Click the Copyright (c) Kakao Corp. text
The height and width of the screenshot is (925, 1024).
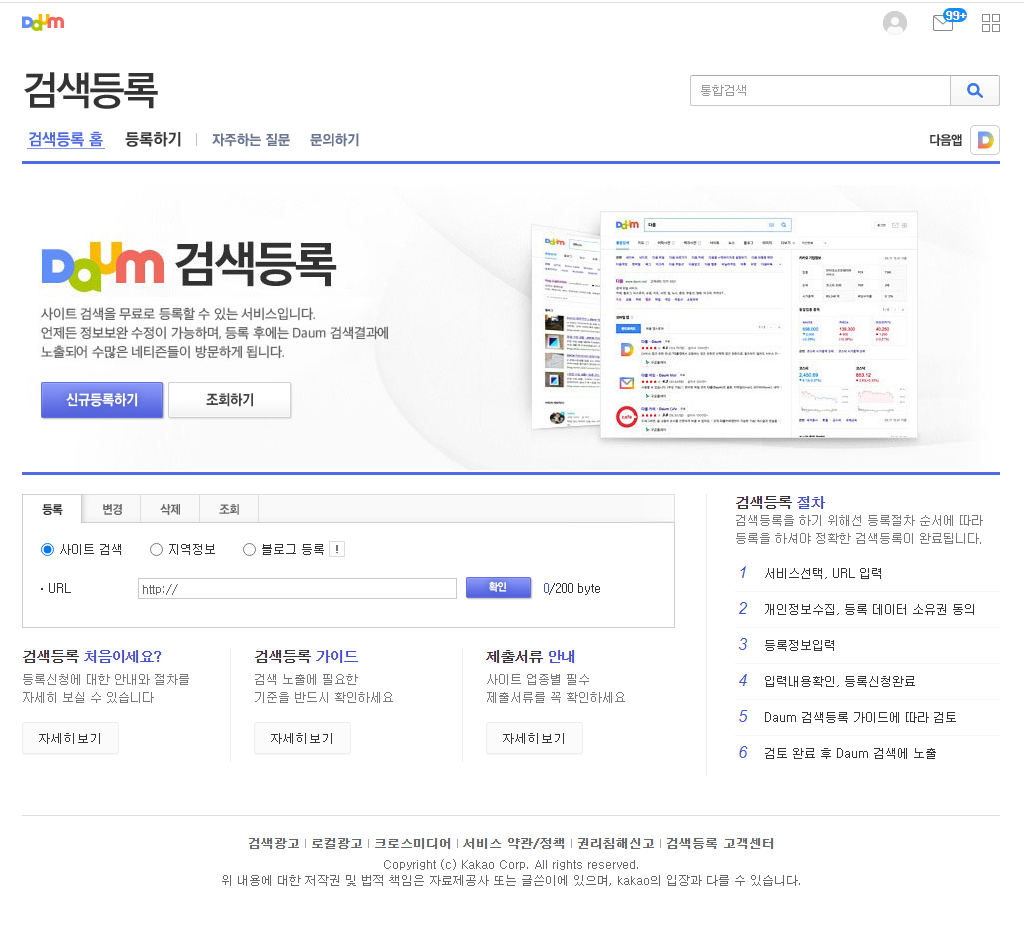[511, 864]
